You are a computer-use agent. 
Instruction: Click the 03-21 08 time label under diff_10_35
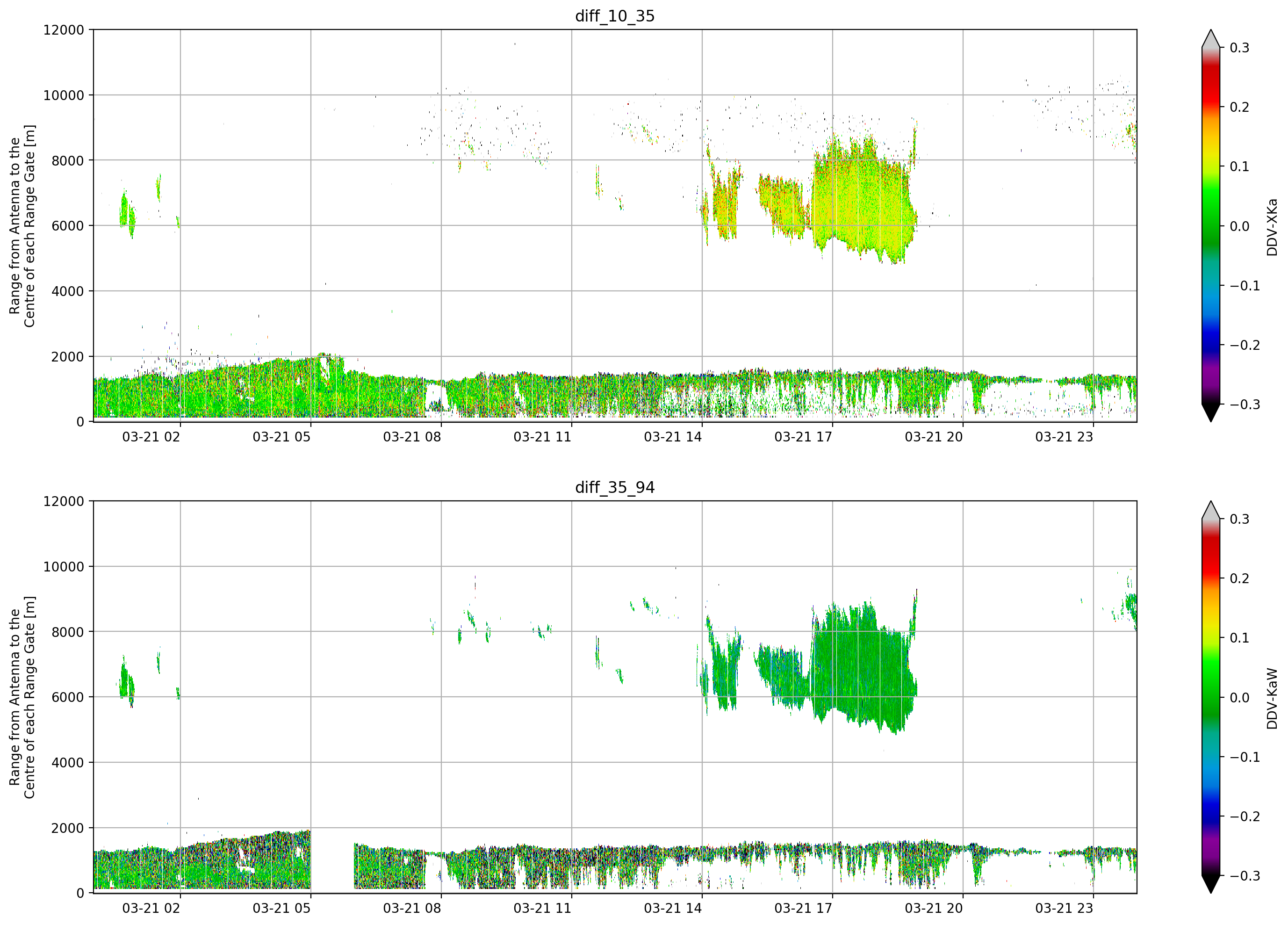click(412, 437)
